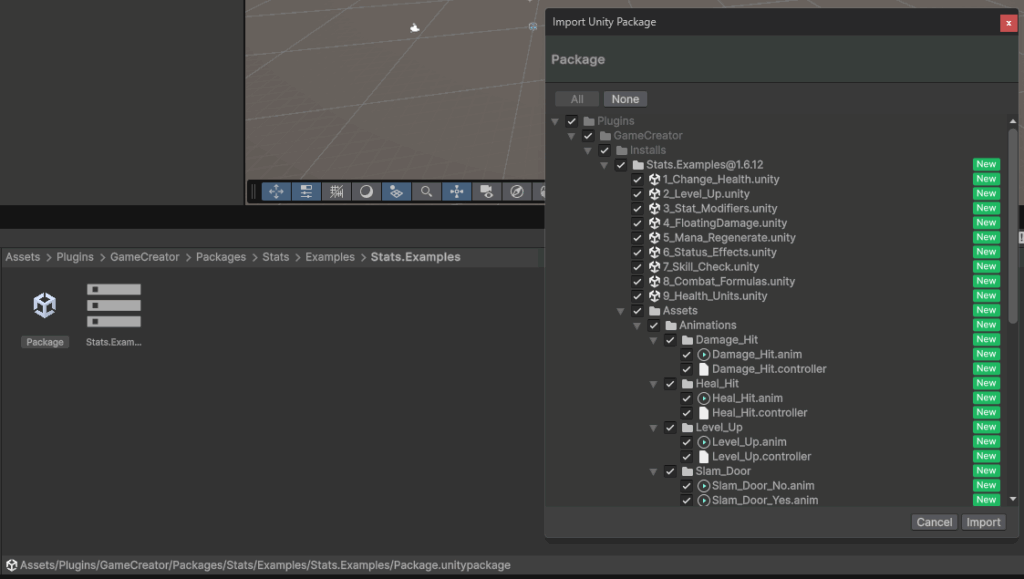Uncheck the Slam_Door_No.anim checkbox
The height and width of the screenshot is (579, 1024).
686,486
